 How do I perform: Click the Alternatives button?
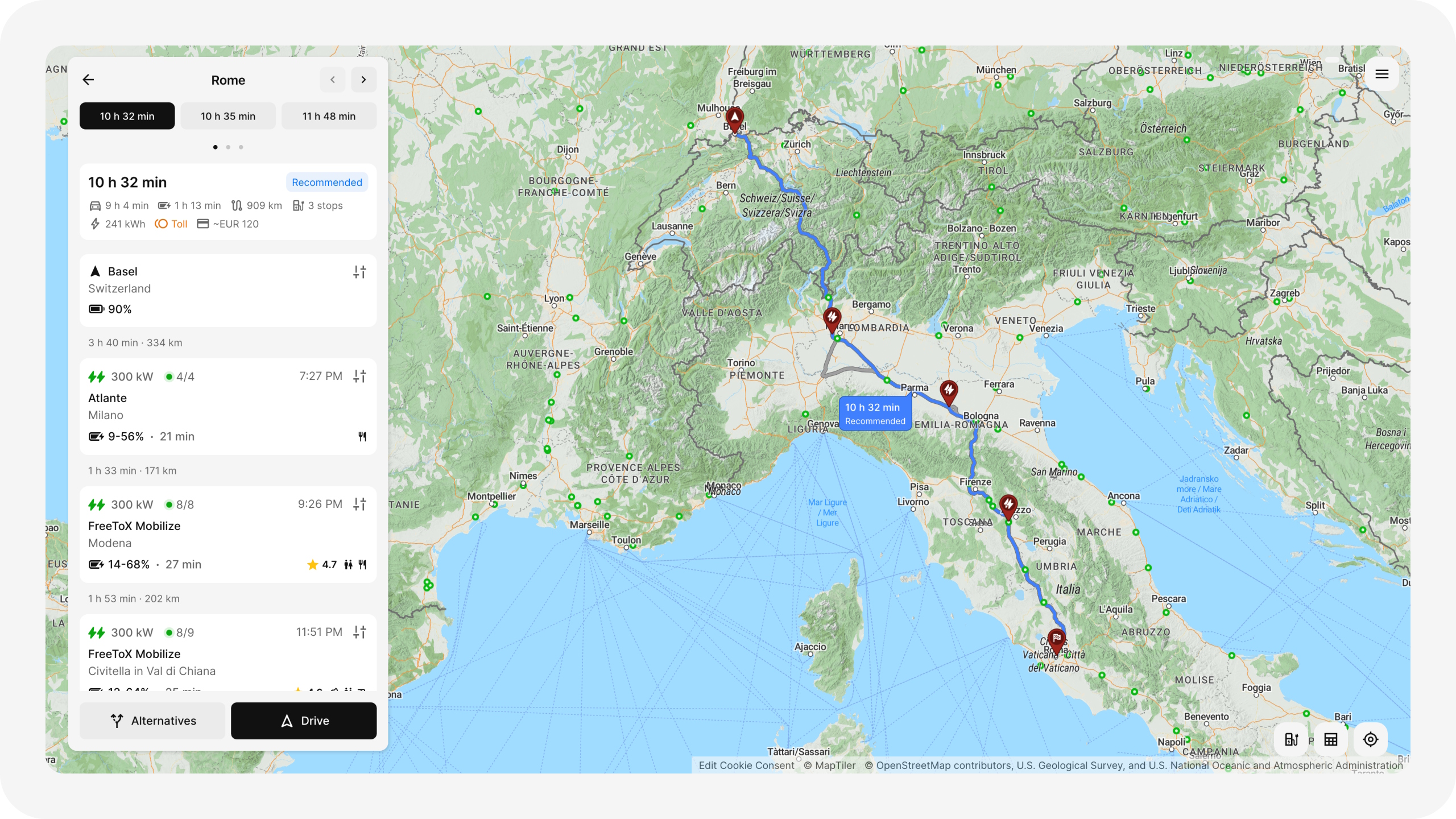click(152, 721)
